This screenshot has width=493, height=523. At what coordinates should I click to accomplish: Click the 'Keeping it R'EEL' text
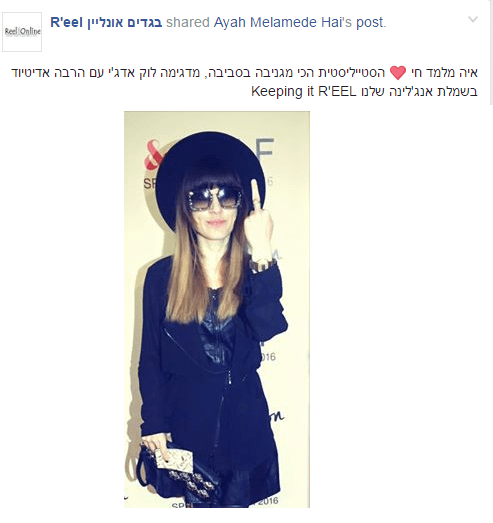pos(304,91)
